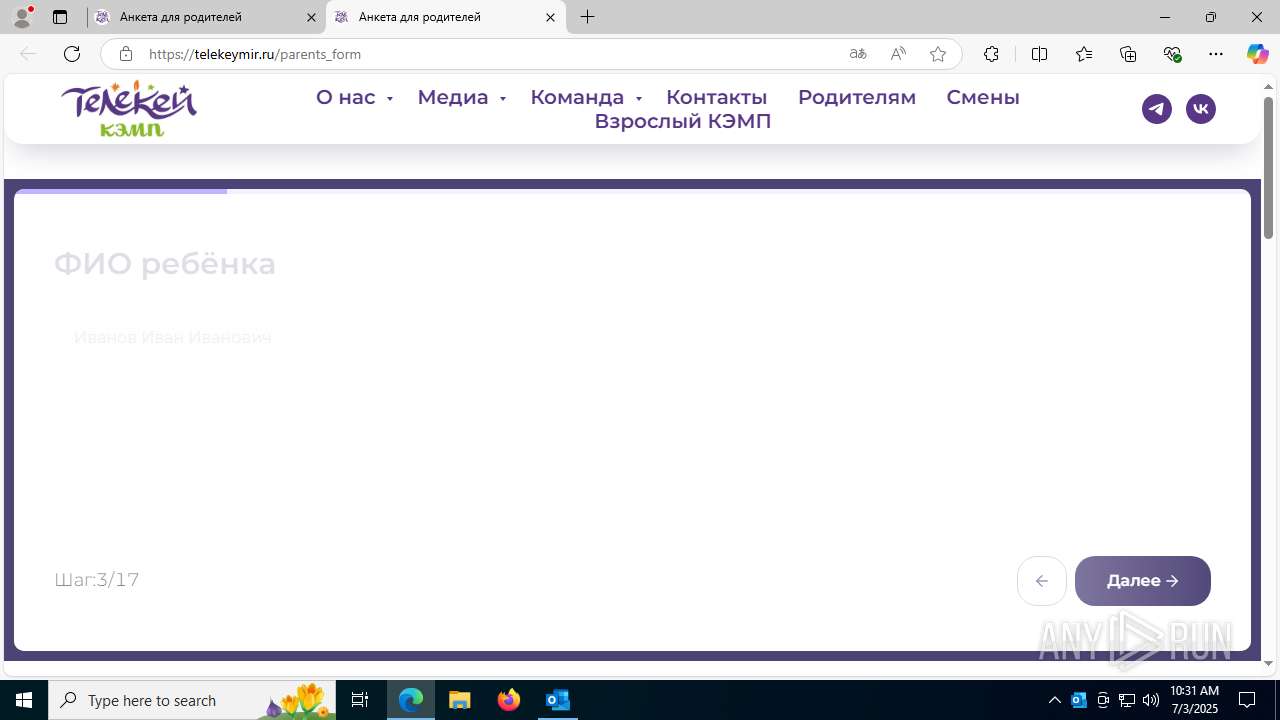Open the VK social link icon
Screen dimensions: 1280x720
pyautogui.click(x=1201, y=109)
